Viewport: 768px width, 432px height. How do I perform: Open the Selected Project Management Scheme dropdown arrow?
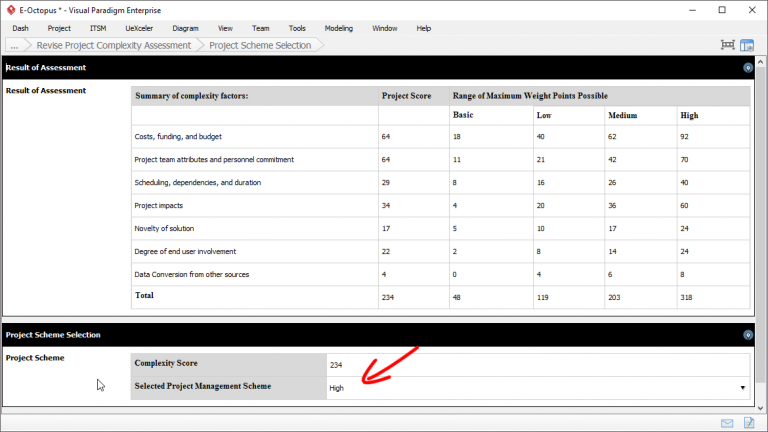pyautogui.click(x=742, y=387)
